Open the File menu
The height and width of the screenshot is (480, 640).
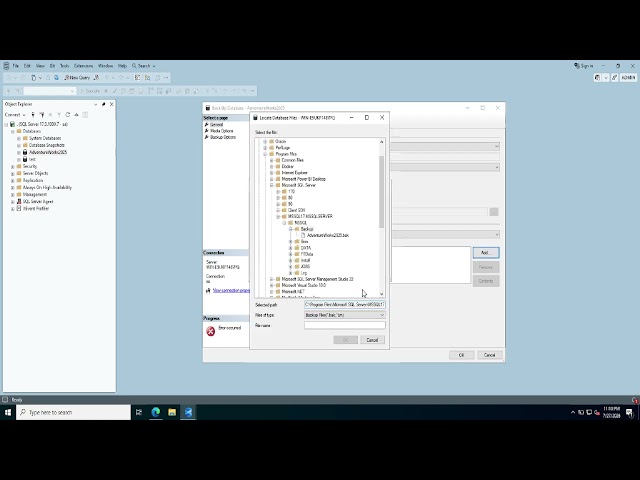[x=16, y=66]
